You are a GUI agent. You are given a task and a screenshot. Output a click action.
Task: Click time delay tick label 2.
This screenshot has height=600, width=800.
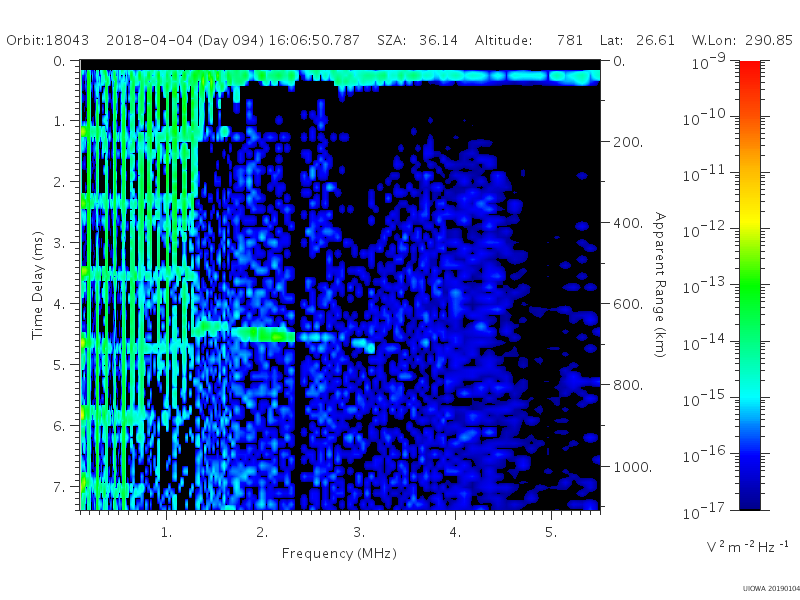click(x=59, y=182)
